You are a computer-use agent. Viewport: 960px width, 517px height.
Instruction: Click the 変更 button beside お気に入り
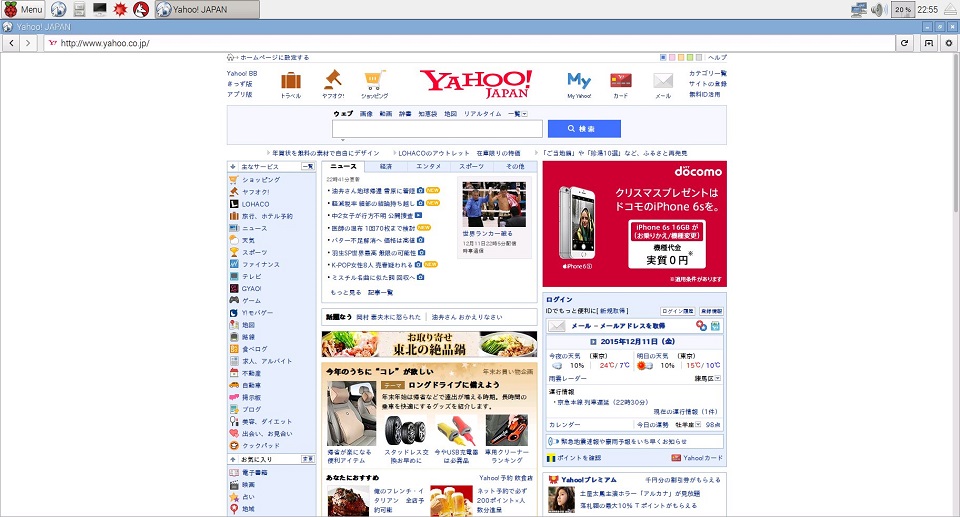pyautogui.click(x=308, y=459)
